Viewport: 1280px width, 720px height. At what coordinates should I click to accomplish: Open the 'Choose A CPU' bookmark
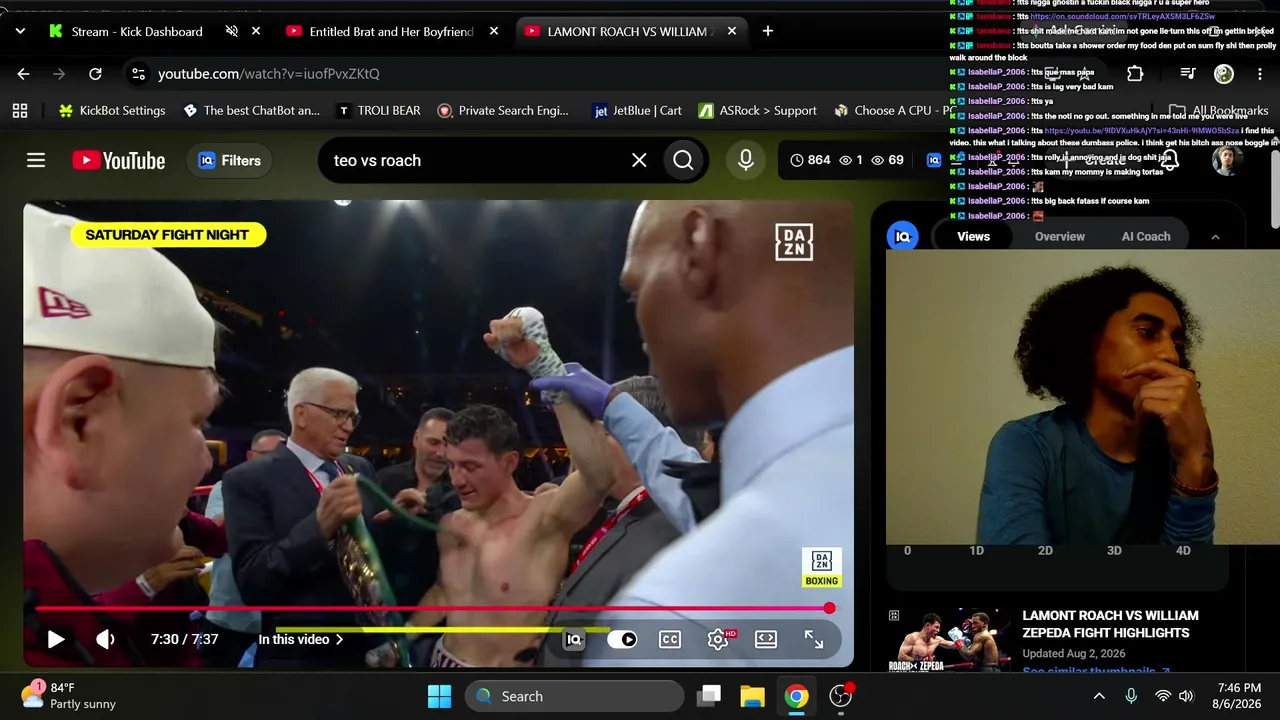895,111
